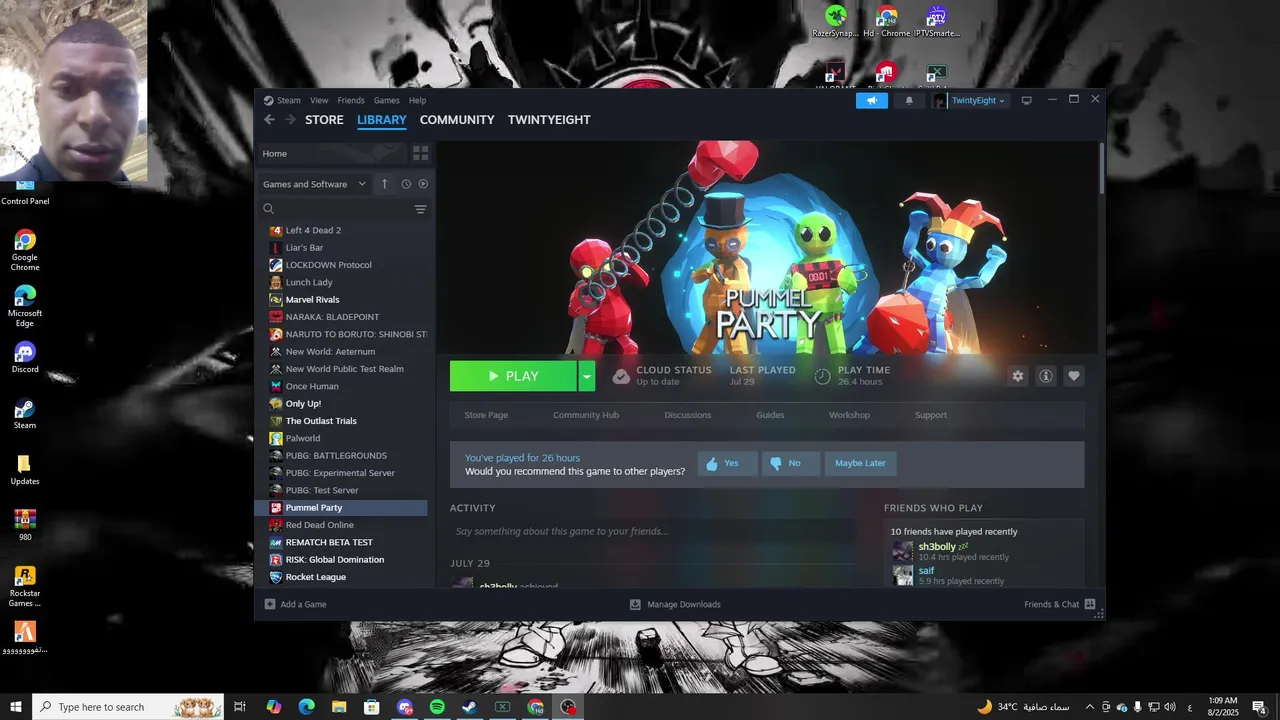1280x720 pixels.
Task: Open Manage Downloads
Action: (x=675, y=604)
